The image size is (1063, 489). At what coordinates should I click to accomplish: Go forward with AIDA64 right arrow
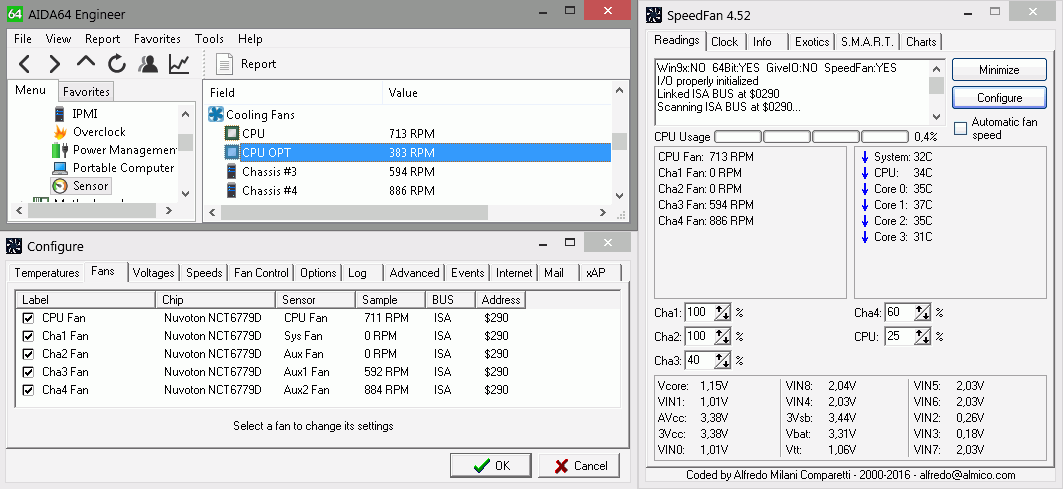[x=55, y=64]
